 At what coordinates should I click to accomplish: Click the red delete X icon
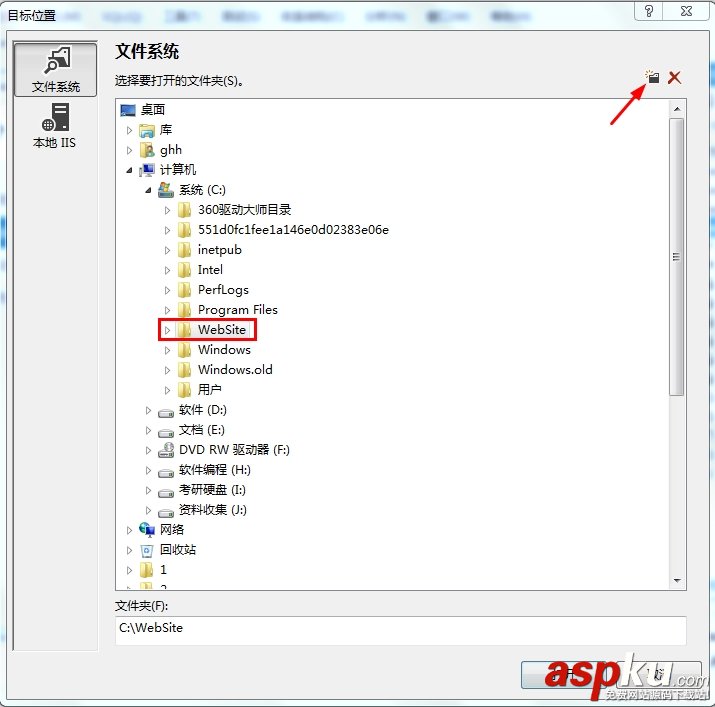click(x=674, y=78)
